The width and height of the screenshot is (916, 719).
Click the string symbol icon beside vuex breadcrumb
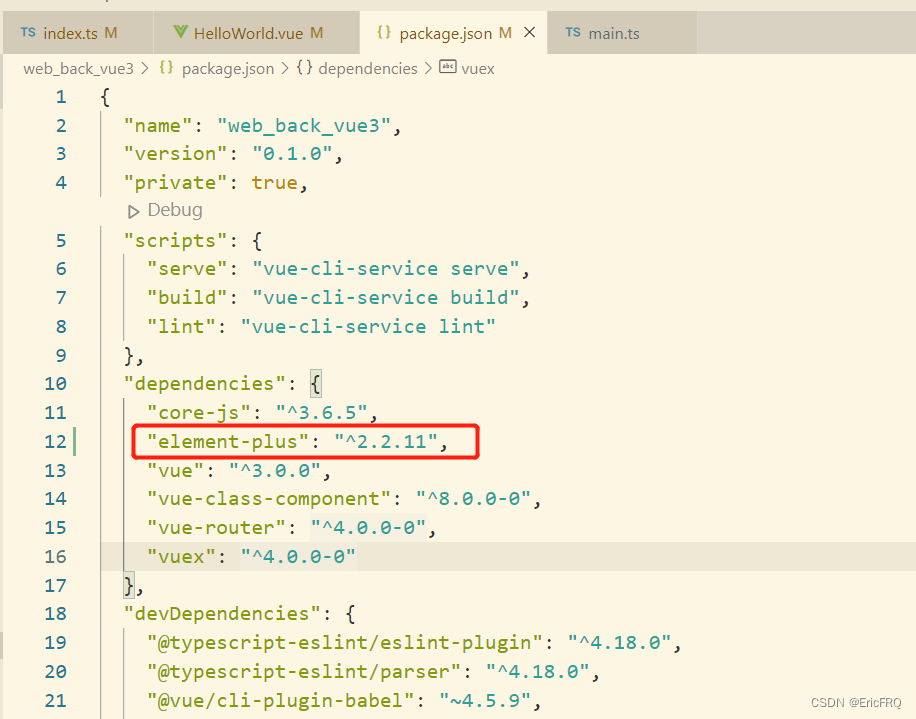pyautogui.click(x=448, y=67)
